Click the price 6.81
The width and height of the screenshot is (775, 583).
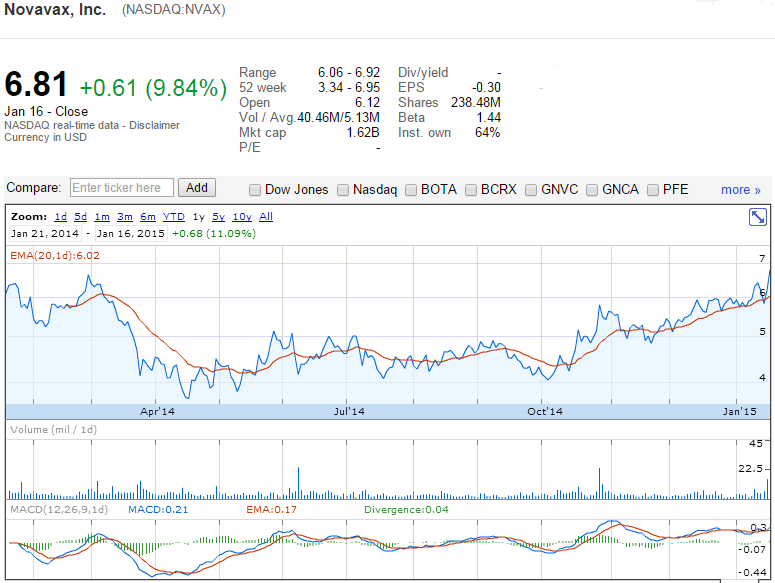(x=36, y=84)
